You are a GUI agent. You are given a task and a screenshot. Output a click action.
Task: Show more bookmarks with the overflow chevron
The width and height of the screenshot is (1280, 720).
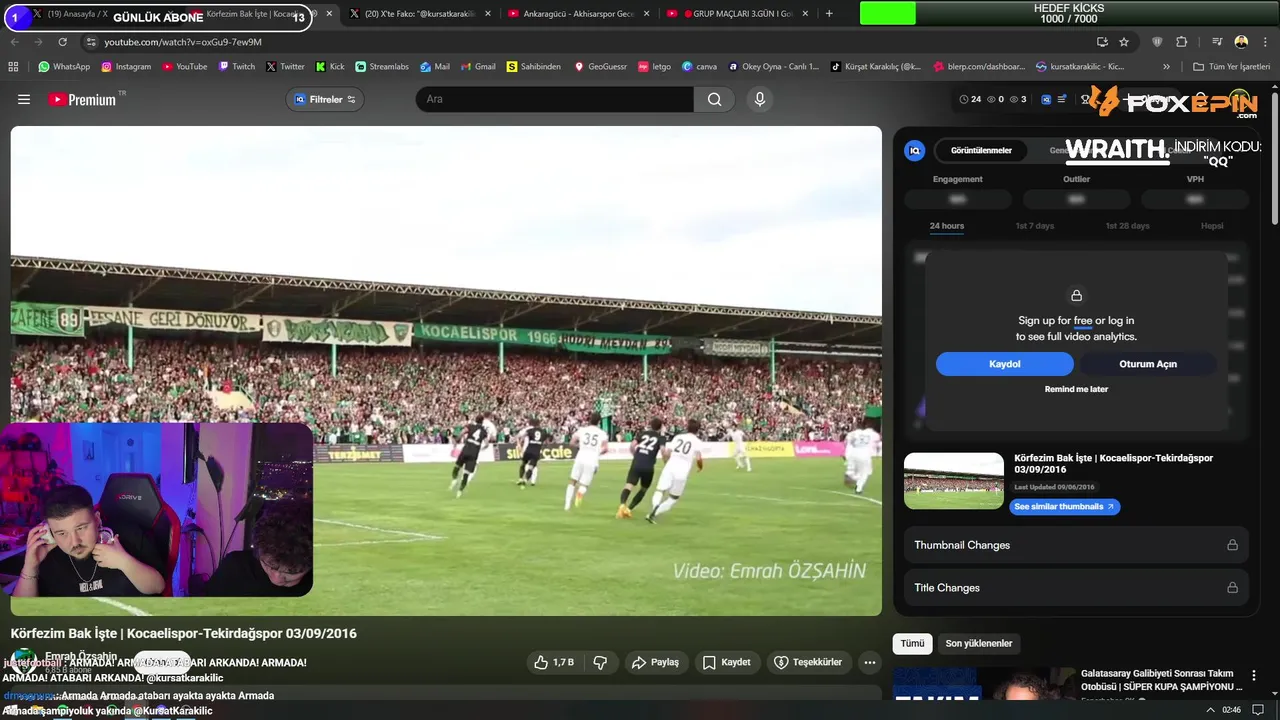pyautogui.click(x=1166, y=66)
